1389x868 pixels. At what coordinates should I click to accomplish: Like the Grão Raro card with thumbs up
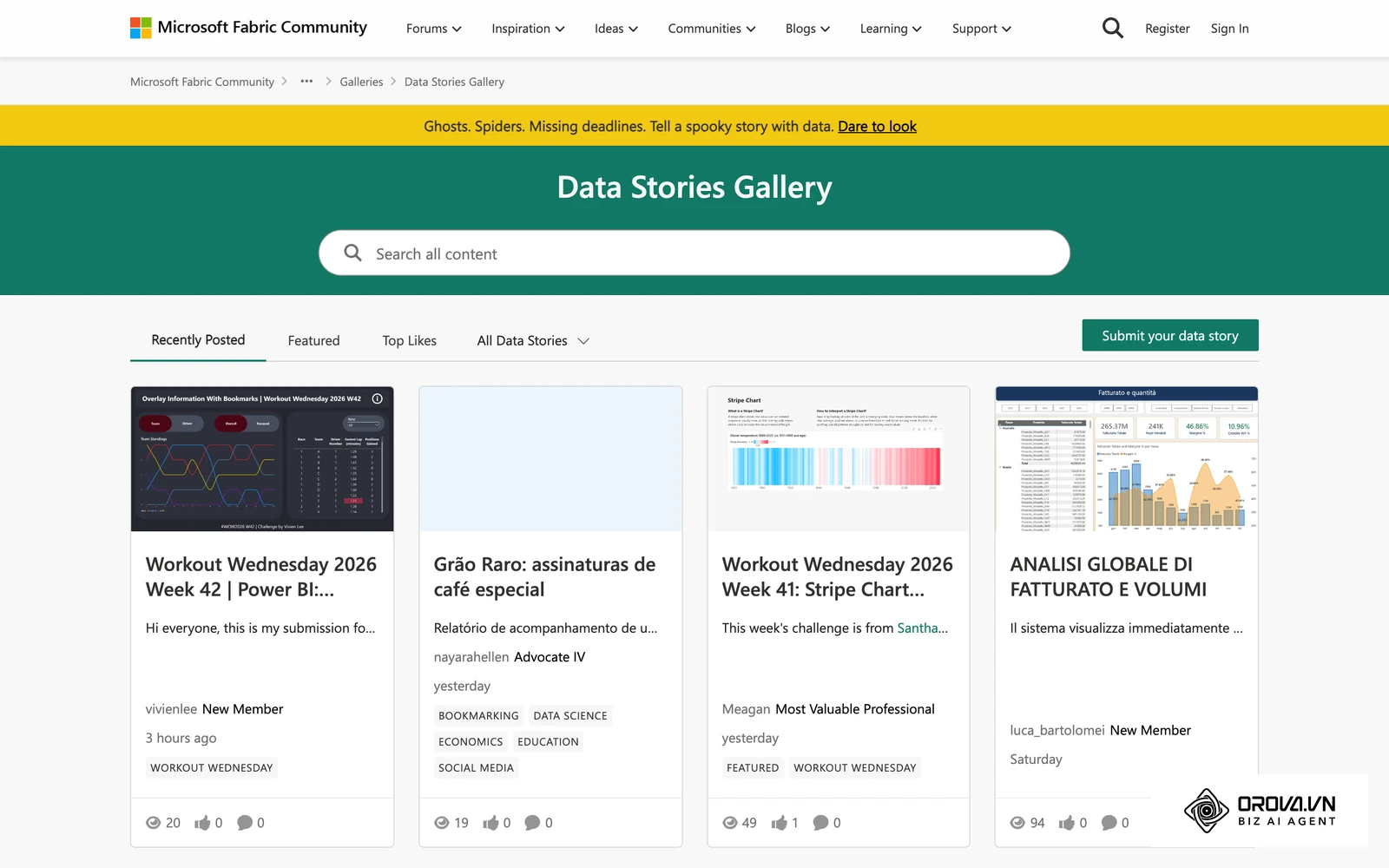tap(490, 822)
